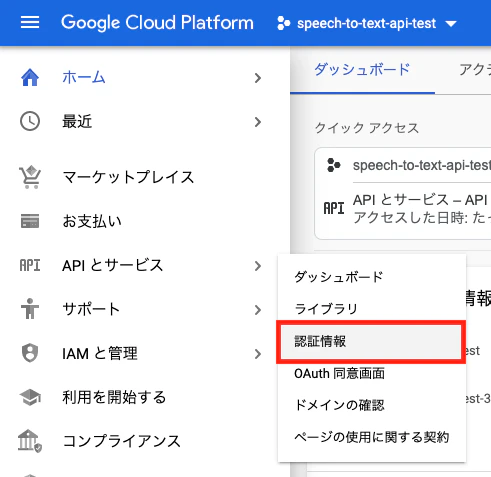Viewport: 491px width, 477px height.
Task: Expand the サポート submenu chevron
Action: click(258, 310)
